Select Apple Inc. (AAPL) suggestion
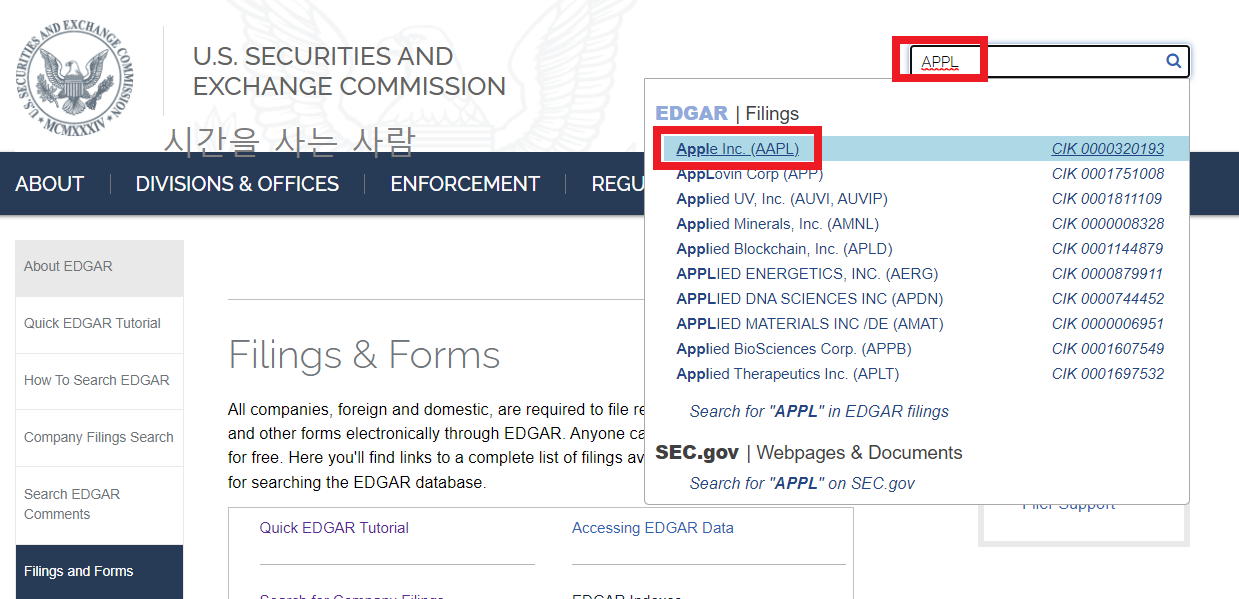The width and height of the screenshot is (1239, 599). pyautogui.click(x=737, y=149)
